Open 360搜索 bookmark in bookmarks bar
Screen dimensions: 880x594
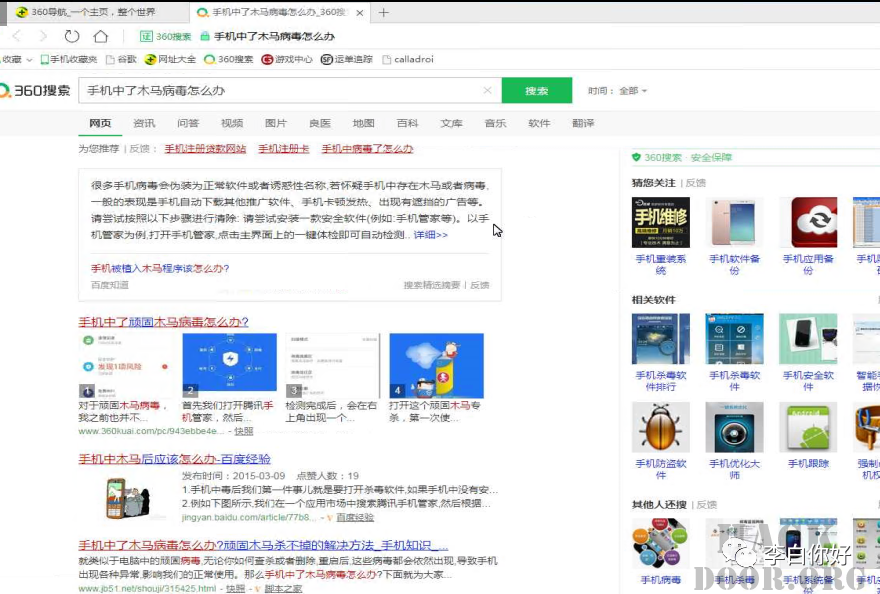pyautogui.click(x=228, y=59)
